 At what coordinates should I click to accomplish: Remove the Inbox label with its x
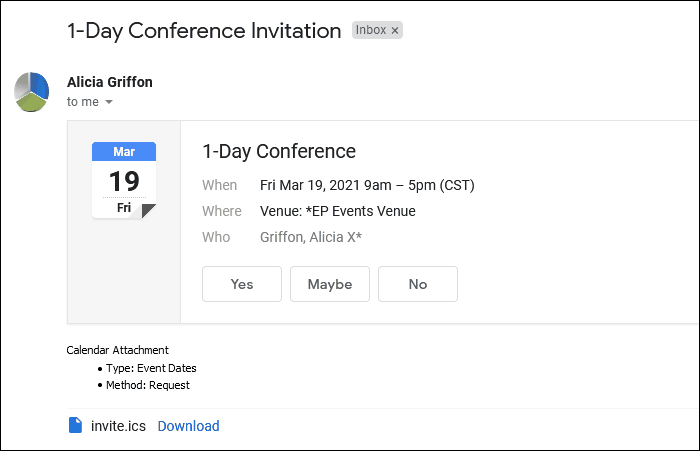pos(395,30)
